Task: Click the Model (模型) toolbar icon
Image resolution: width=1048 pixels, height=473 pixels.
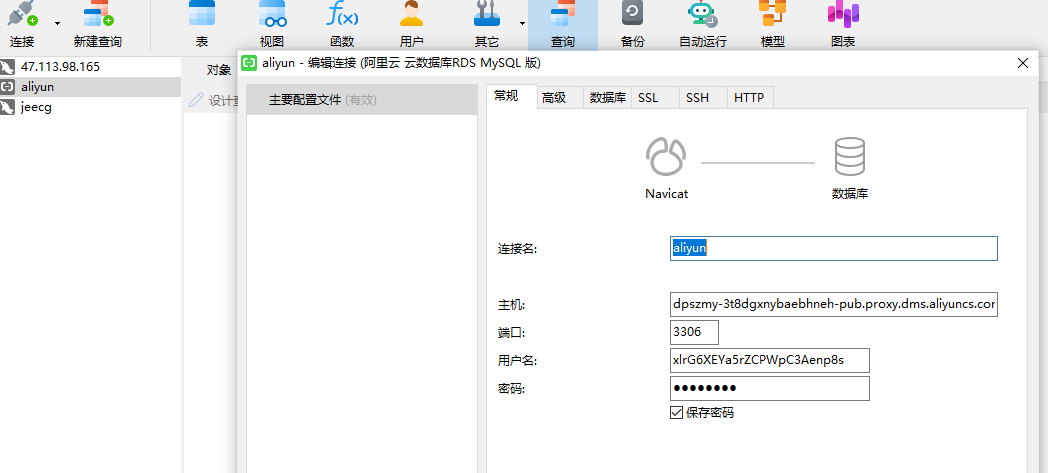Action: point(773,13)
